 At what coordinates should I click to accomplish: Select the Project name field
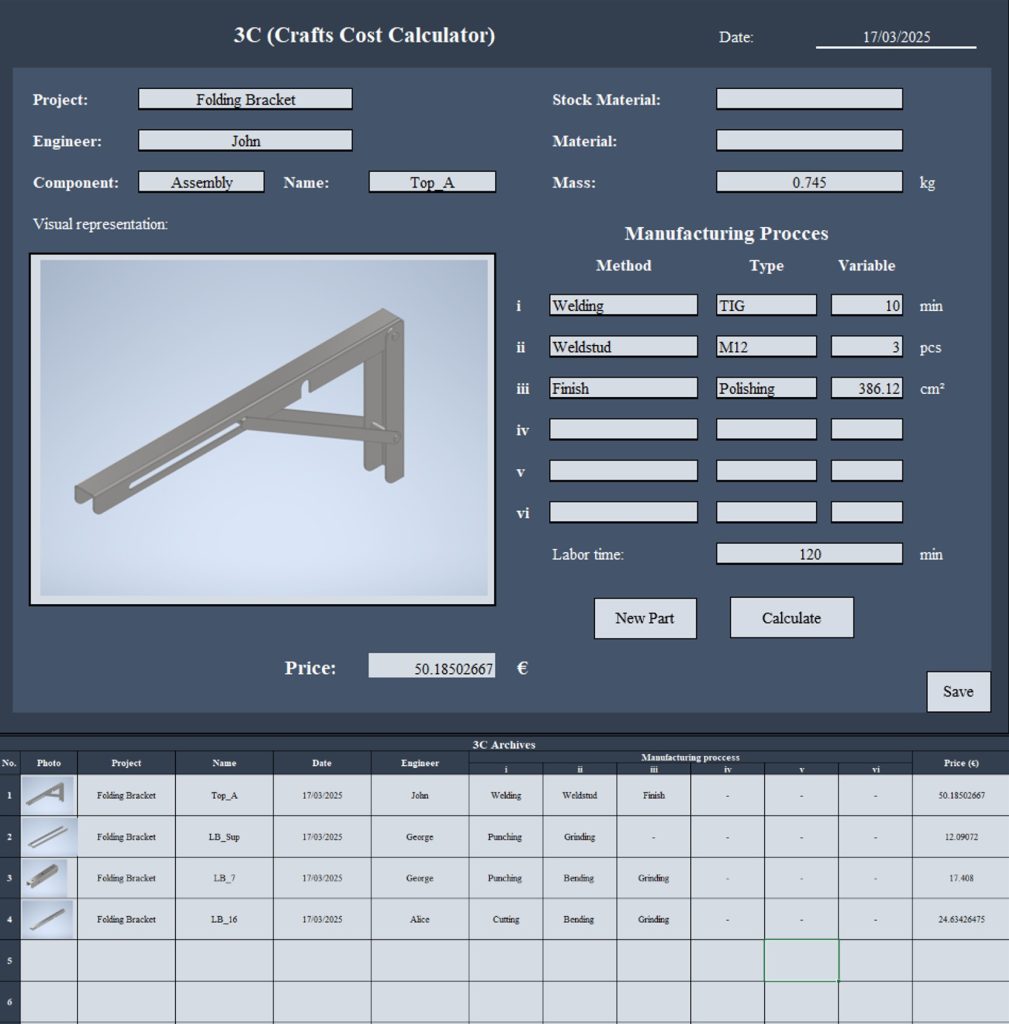245,99
